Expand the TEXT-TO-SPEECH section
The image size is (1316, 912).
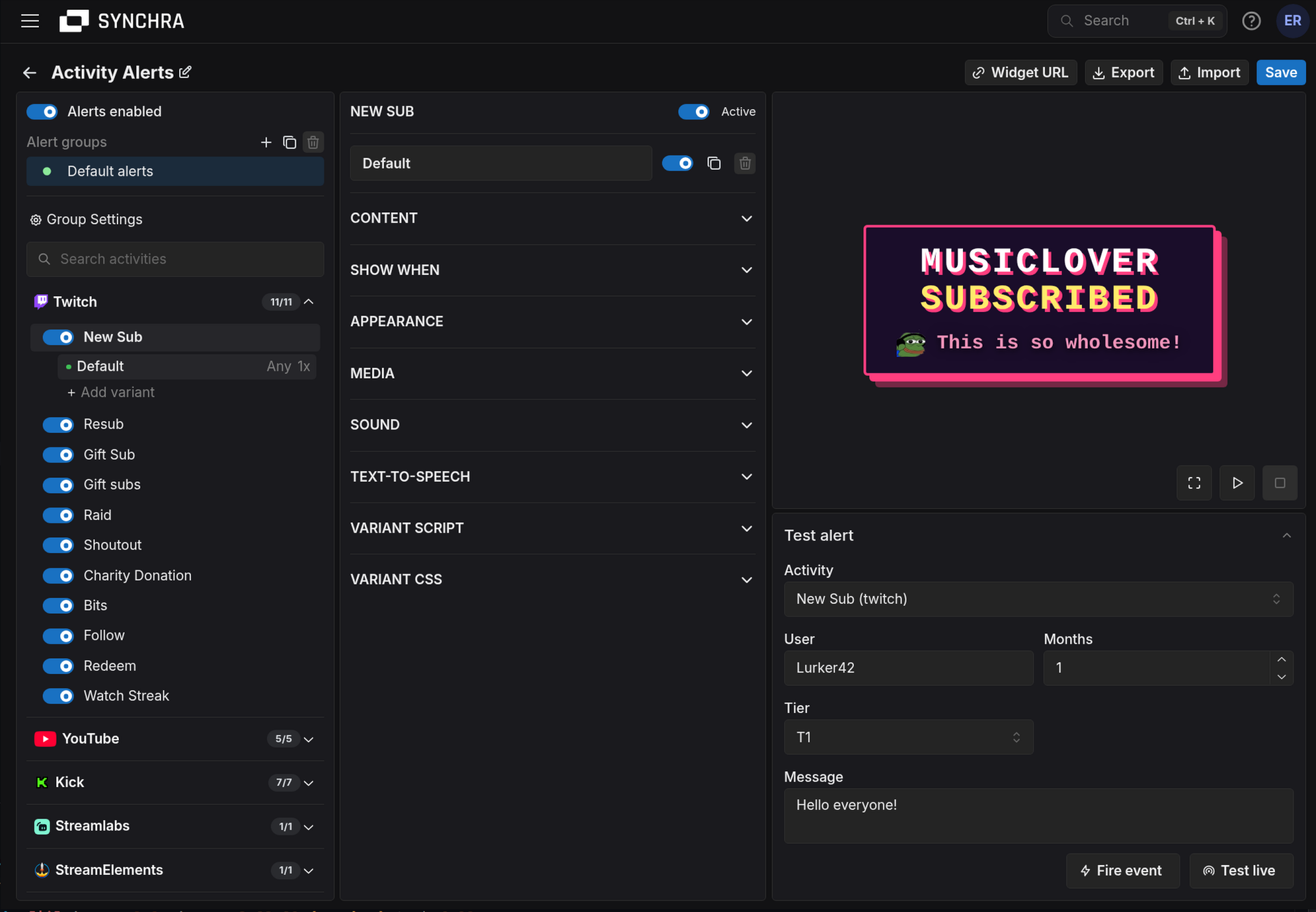point(552,477)
